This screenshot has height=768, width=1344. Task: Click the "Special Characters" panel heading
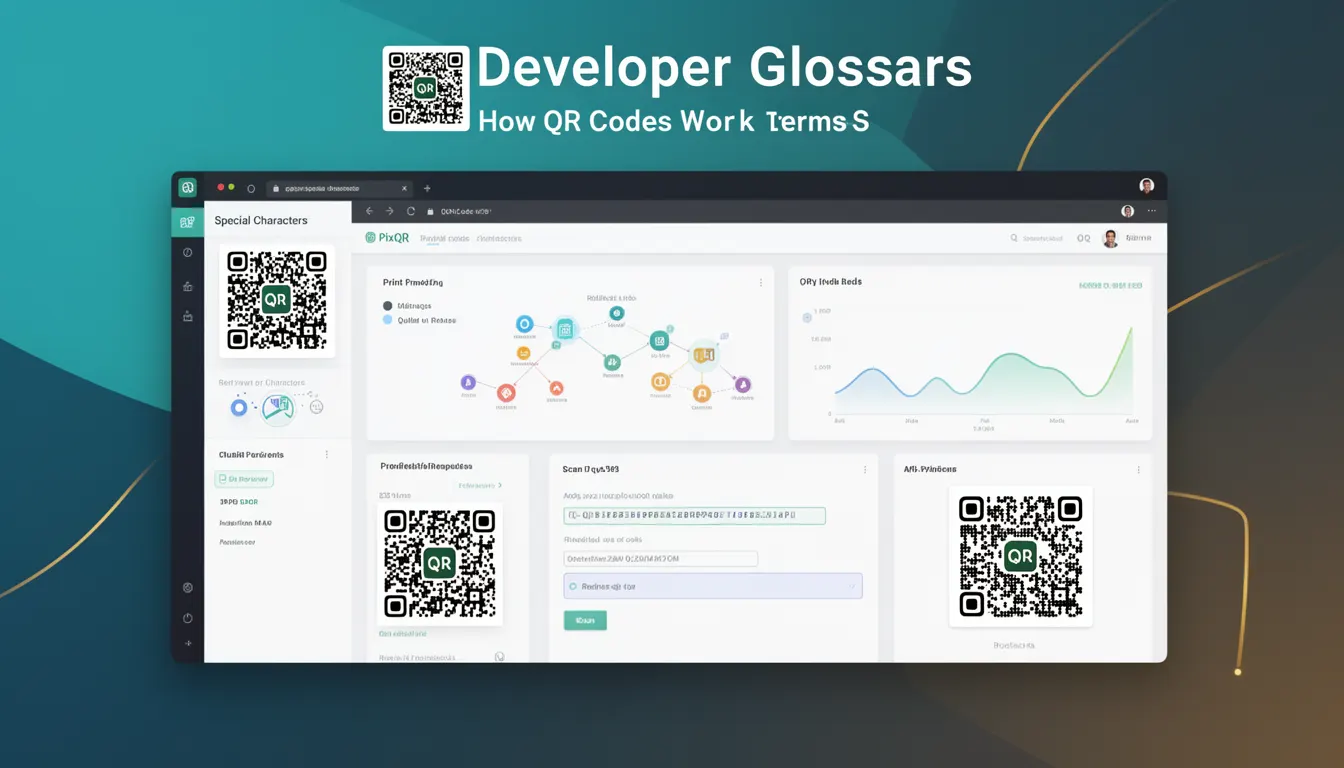261,220
